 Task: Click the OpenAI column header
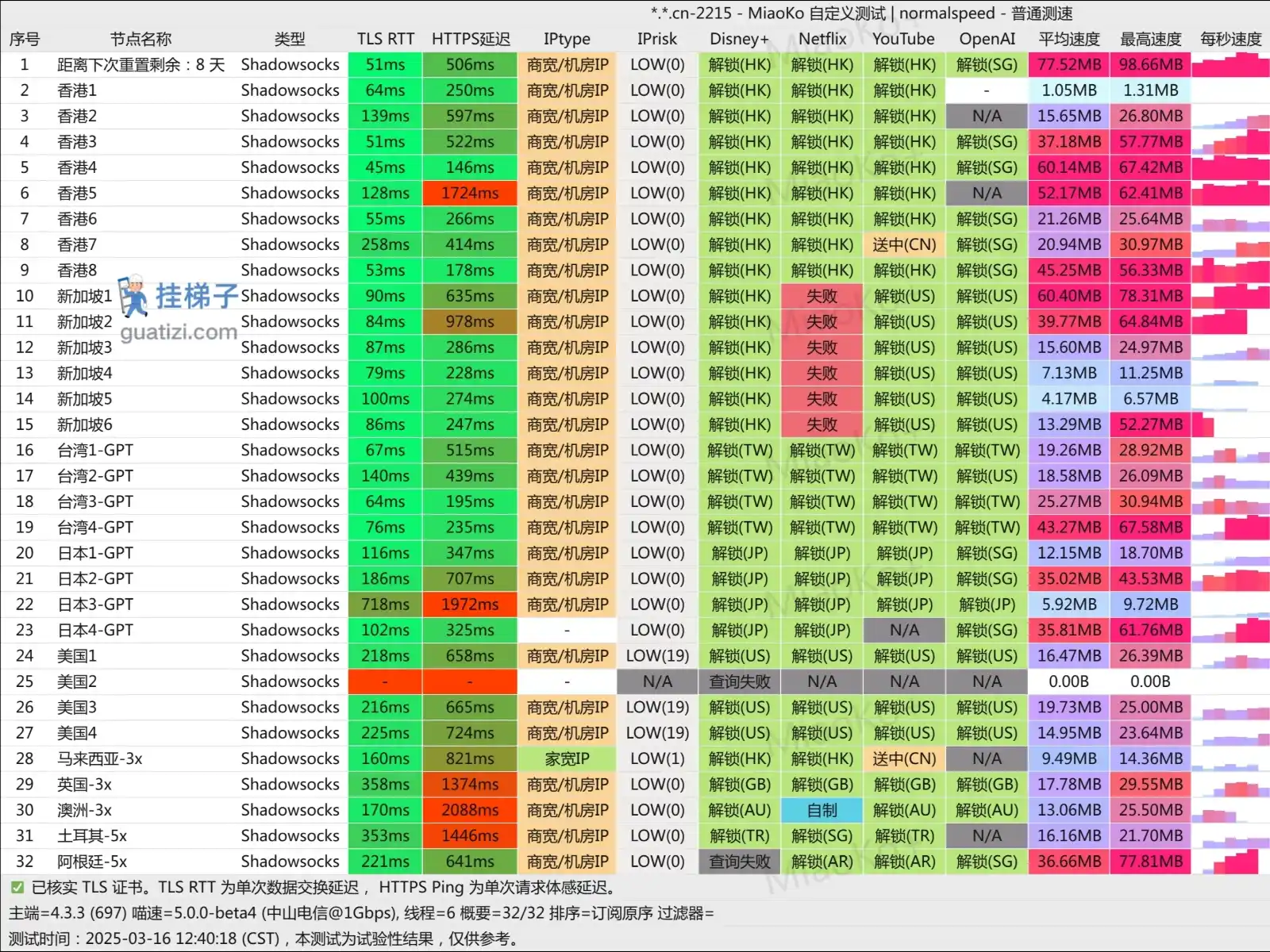point(987,39)
